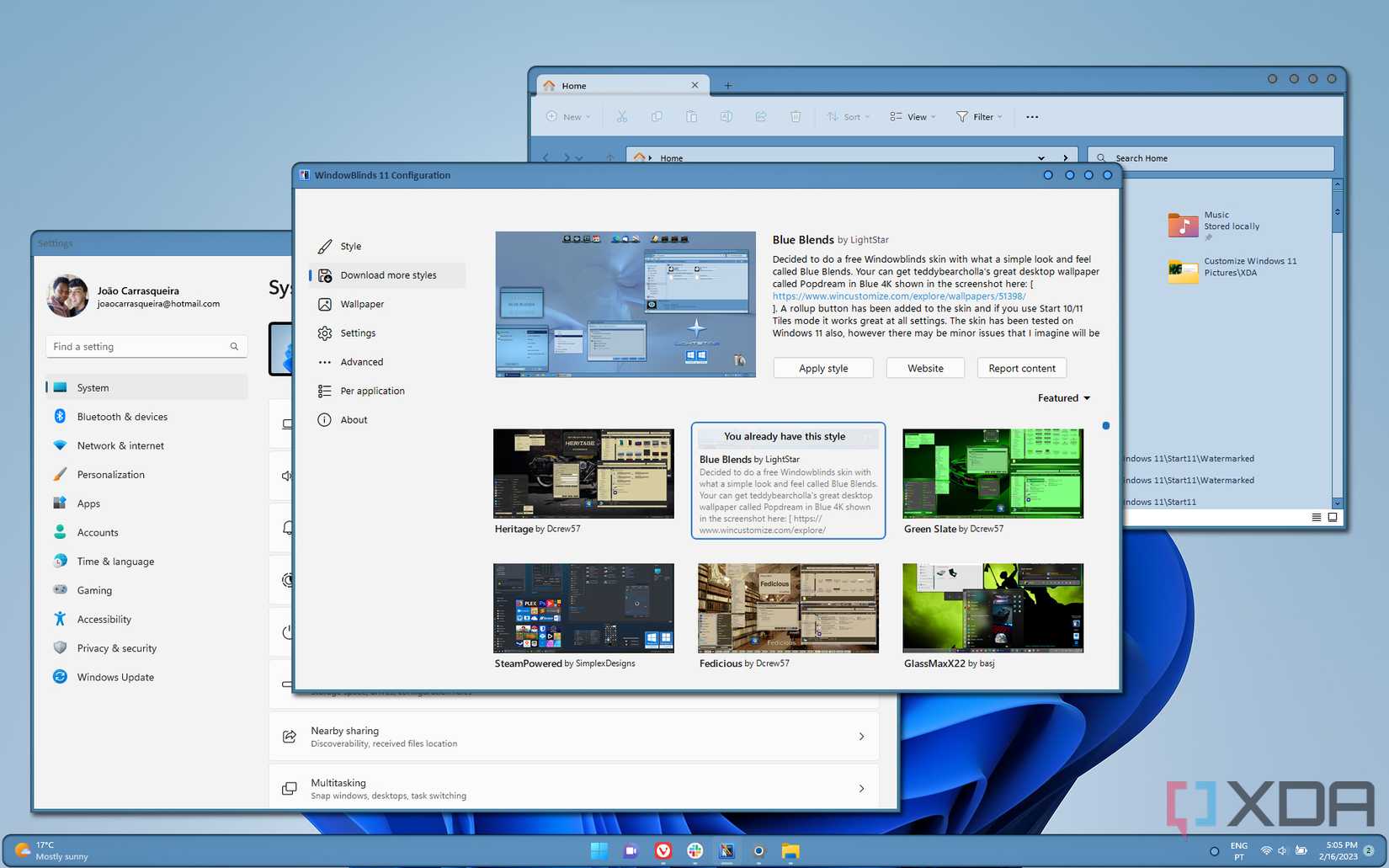Click the Delete trash icon in File Explorer
The width and height of the screenshot is (1389, 868).
(x=795, y=116)
